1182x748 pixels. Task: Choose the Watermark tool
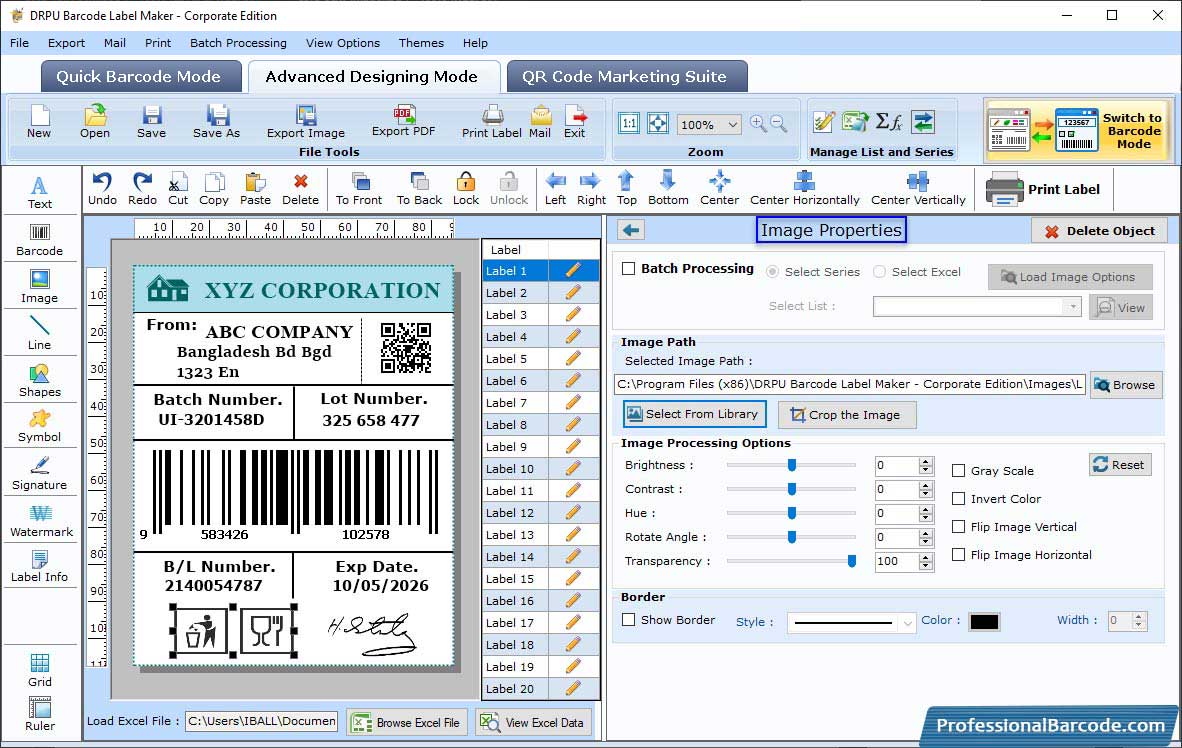click(41, 521)
